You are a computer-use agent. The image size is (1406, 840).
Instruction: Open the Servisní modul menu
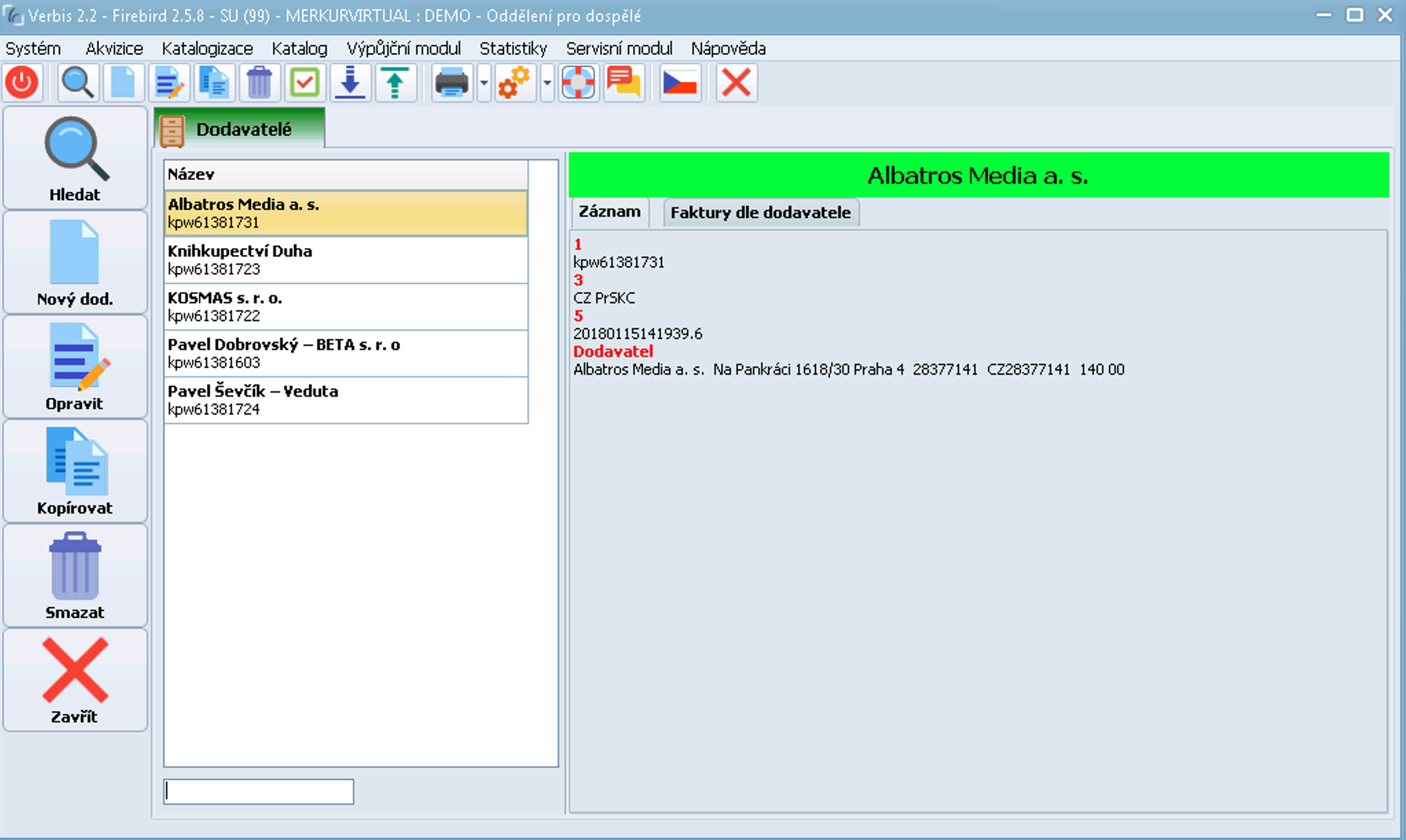[619, 49]
